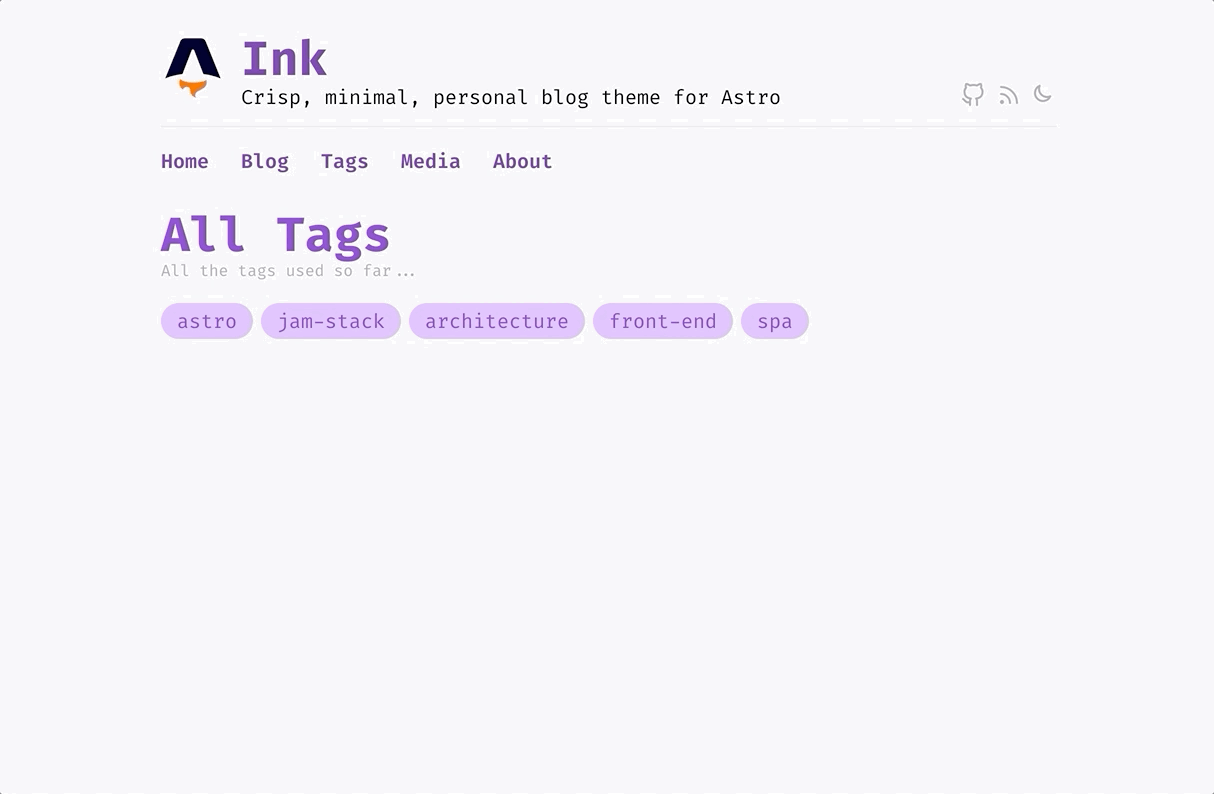Viewport: 1214px width, 794px height.
Task: Go to the Home page
Action: pos(185,161)
